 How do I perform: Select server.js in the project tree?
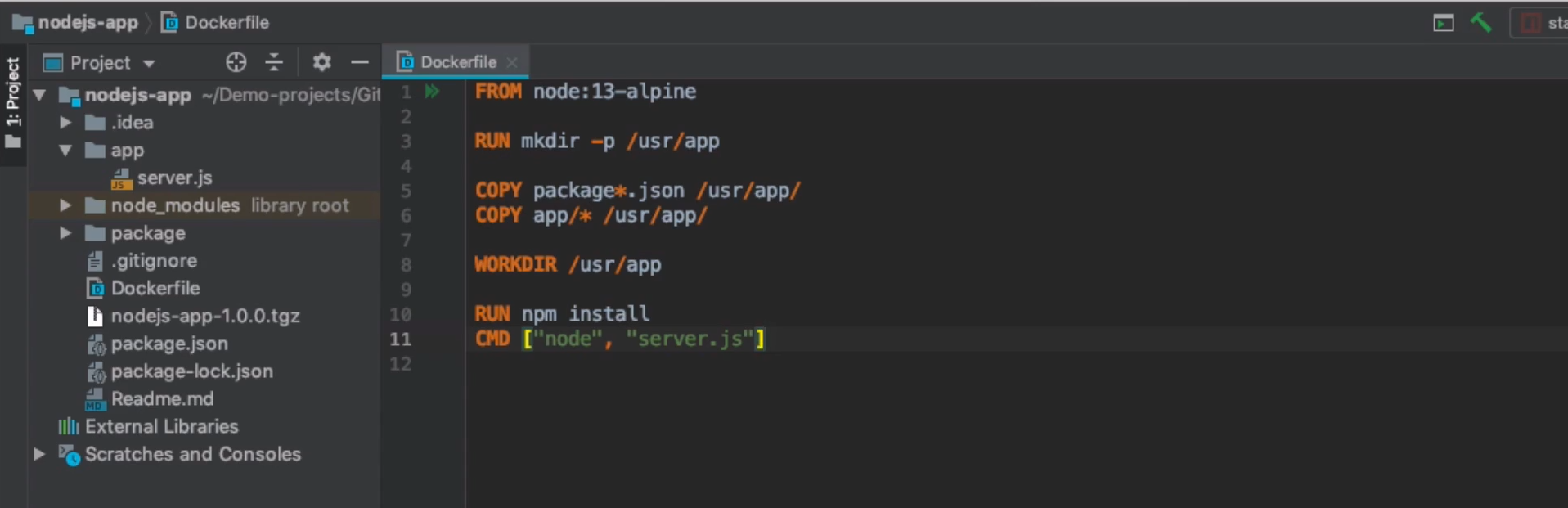(x=175, y=178)
